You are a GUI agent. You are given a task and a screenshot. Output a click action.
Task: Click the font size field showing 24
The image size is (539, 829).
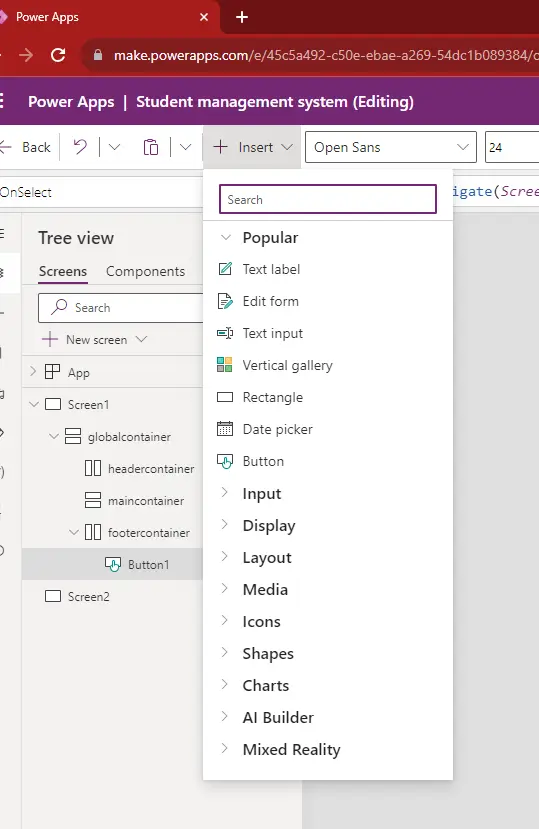point(511,147)
